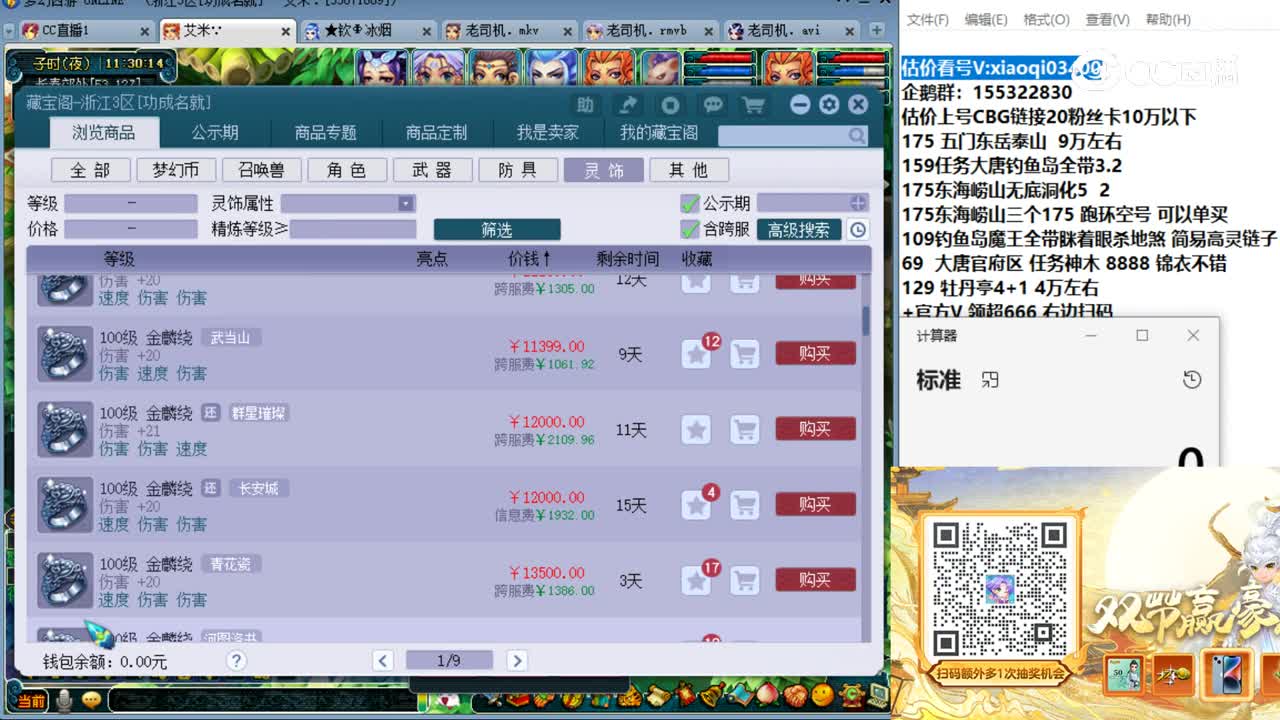Image resolution: width=1280 pixels, height=720 pixels.
Task: Add the 群星璀璨 item to cart
Action: tap(744, 430)
